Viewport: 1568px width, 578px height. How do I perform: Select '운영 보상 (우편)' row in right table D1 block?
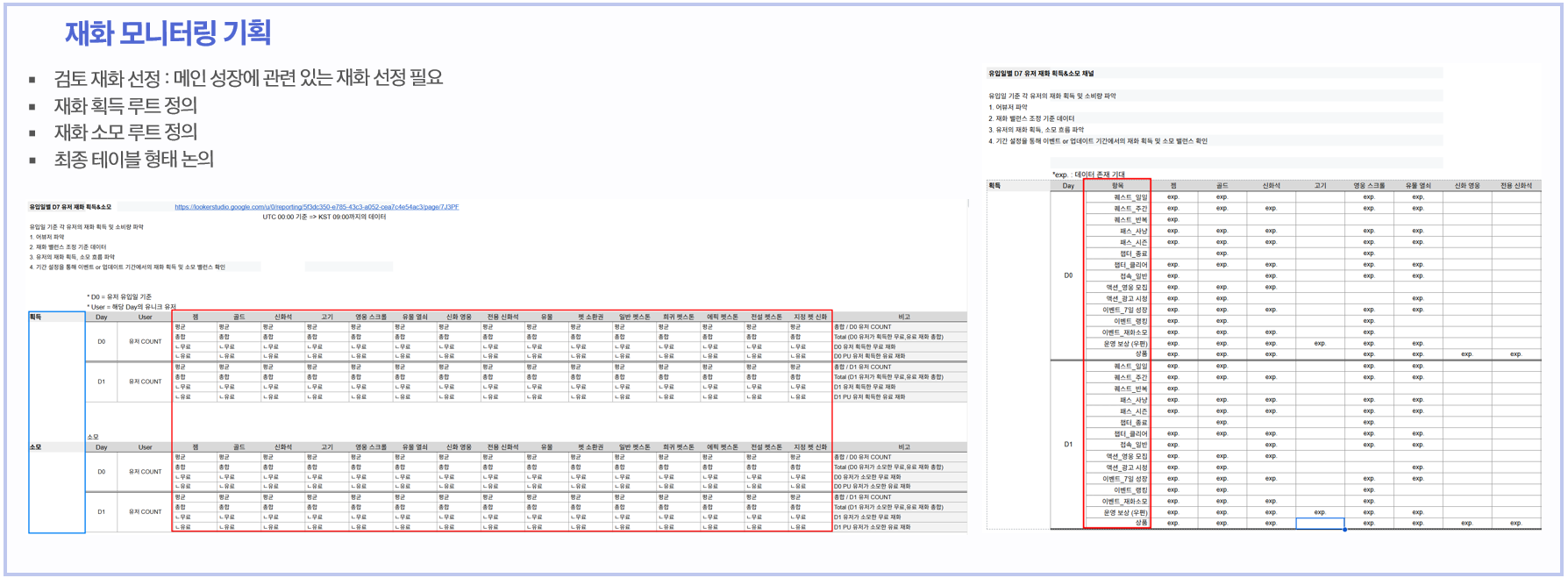tap(1117, 512)
